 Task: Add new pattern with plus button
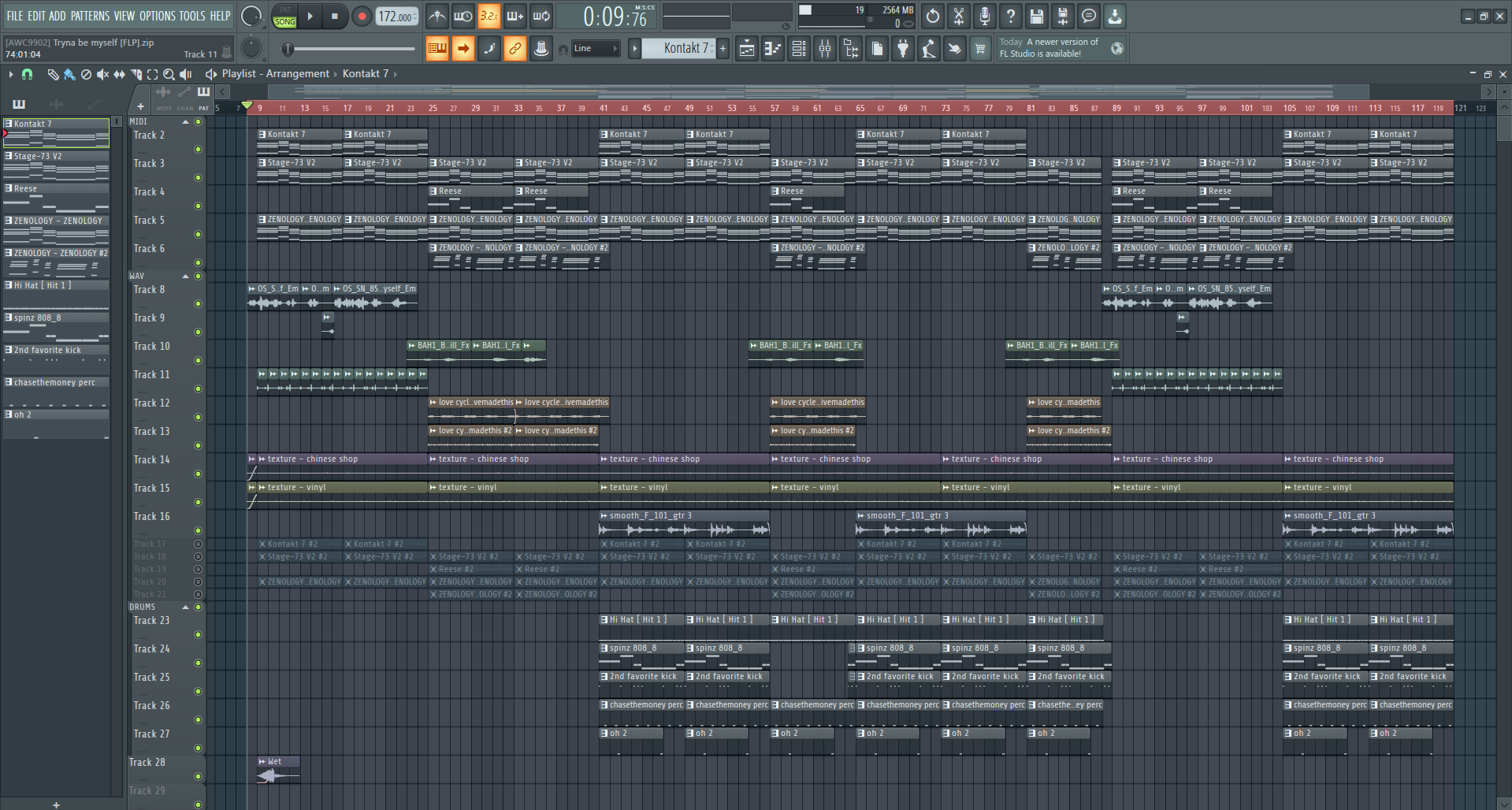(723, 49)
